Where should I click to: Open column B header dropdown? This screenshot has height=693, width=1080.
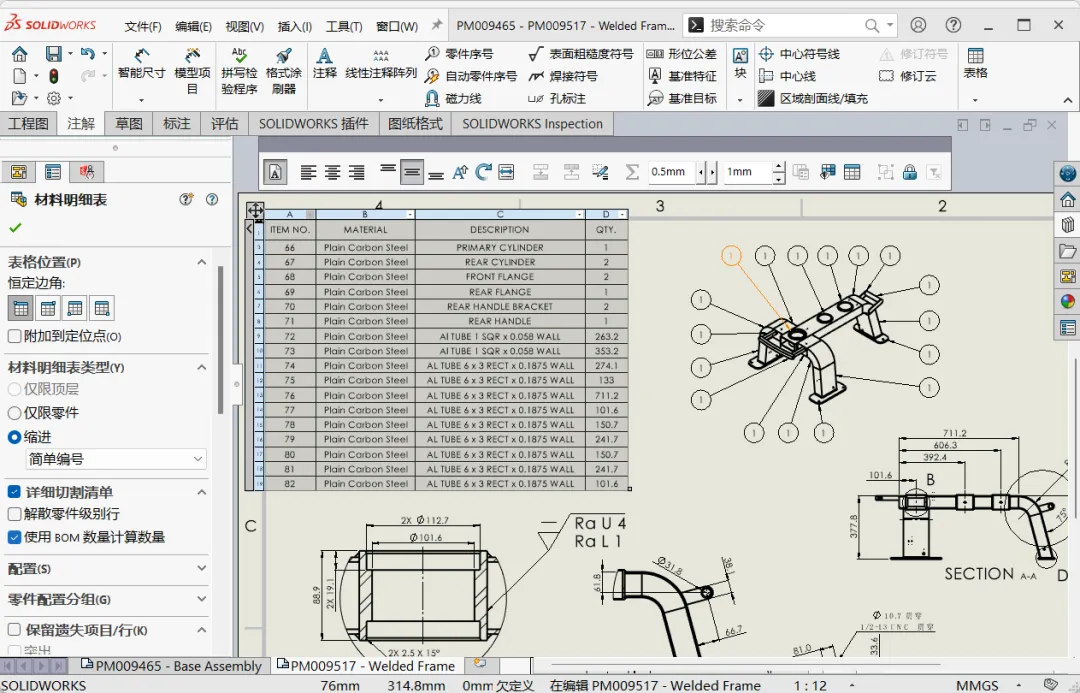click(410, 214)
